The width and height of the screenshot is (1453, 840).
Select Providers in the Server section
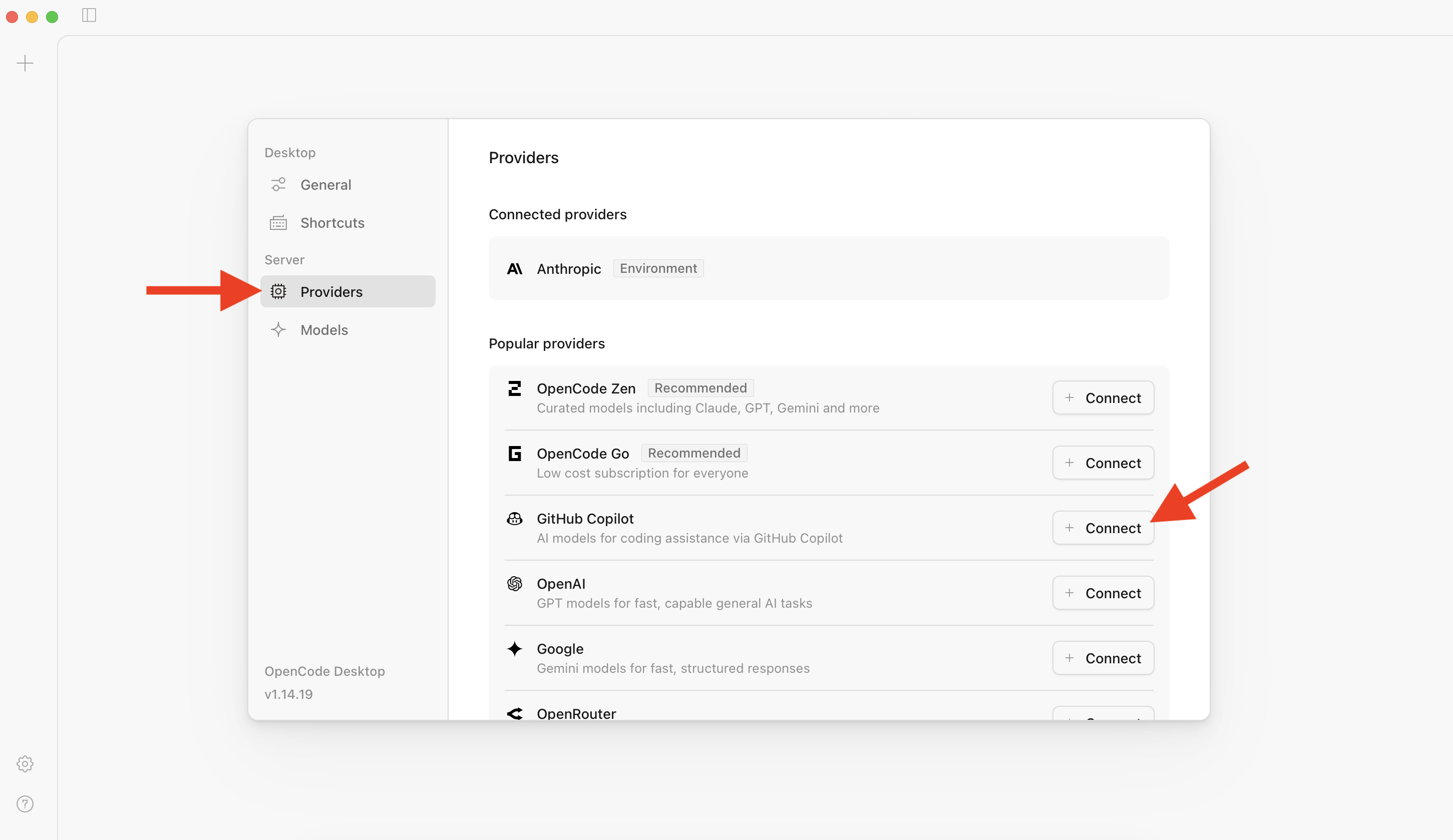click(331, 292)
